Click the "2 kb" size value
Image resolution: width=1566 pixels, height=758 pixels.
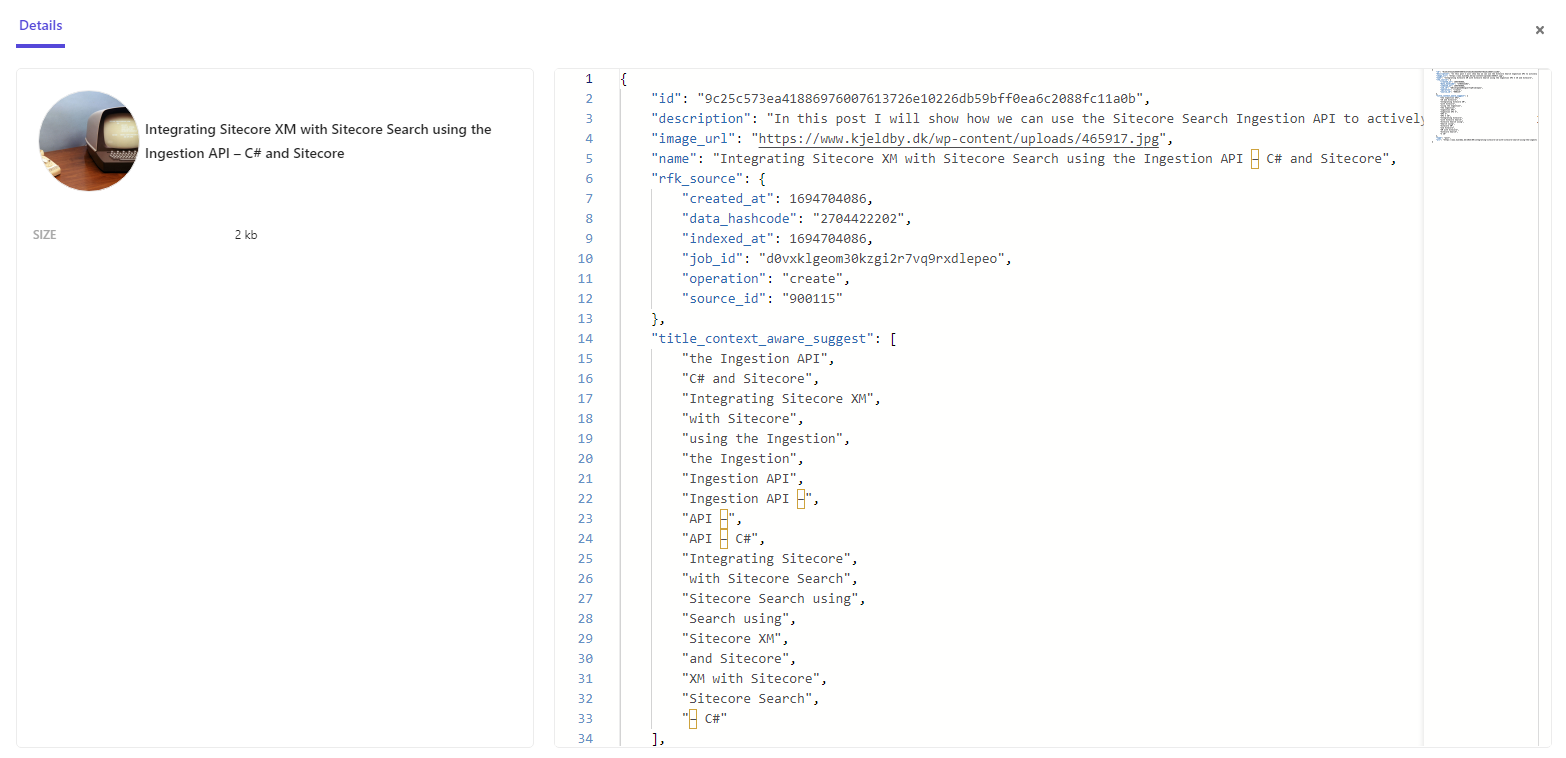click(246, 235)
